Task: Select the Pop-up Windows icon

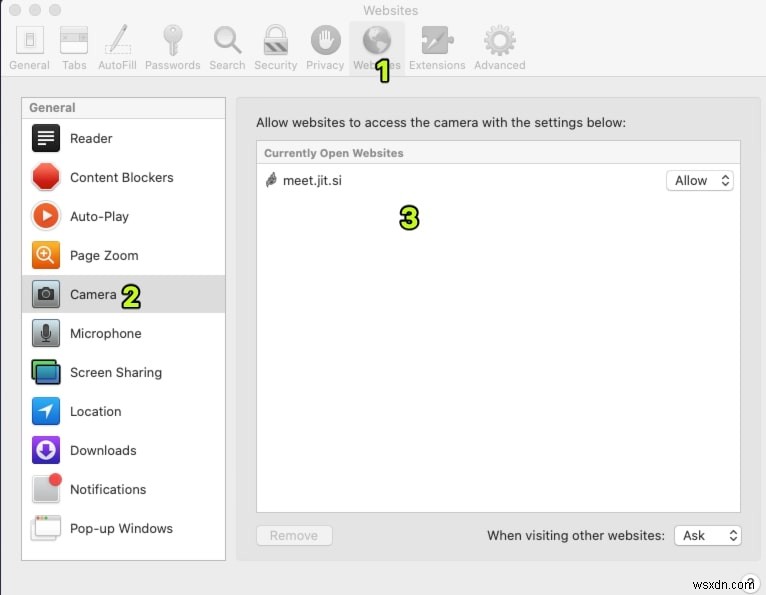Action: pyautogui.click(x=46, y=528)
